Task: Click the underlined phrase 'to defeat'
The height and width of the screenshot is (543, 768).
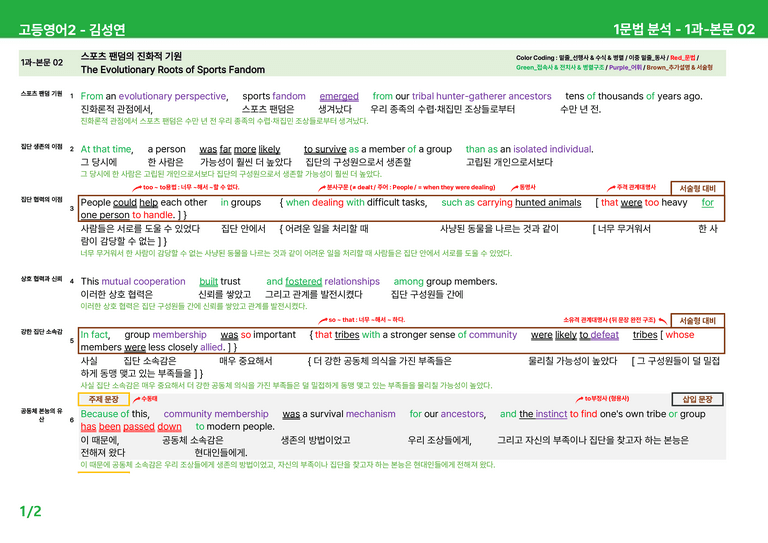Action: pos(599,335)
